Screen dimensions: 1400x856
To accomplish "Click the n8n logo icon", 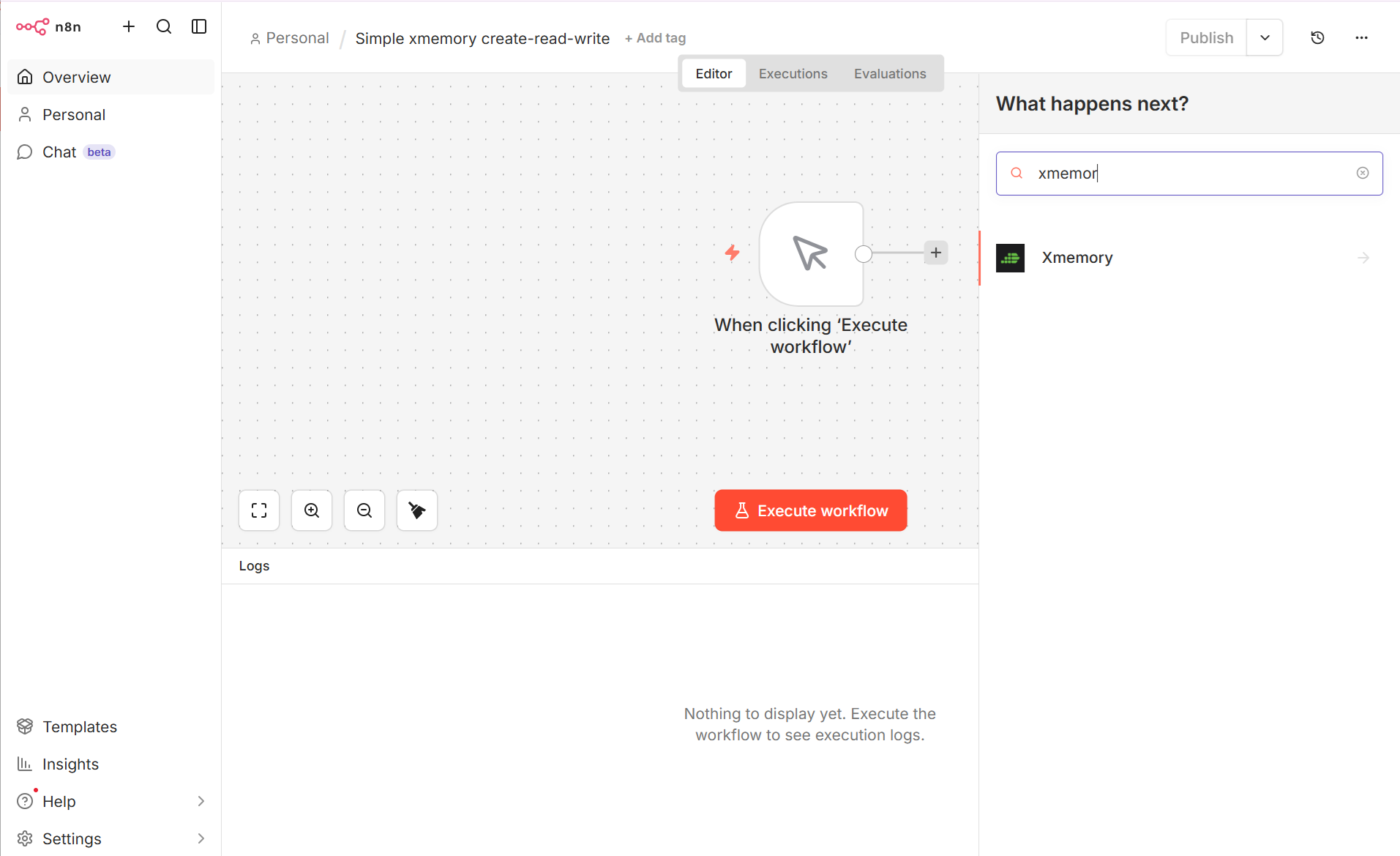I will (x=33, y=27).
